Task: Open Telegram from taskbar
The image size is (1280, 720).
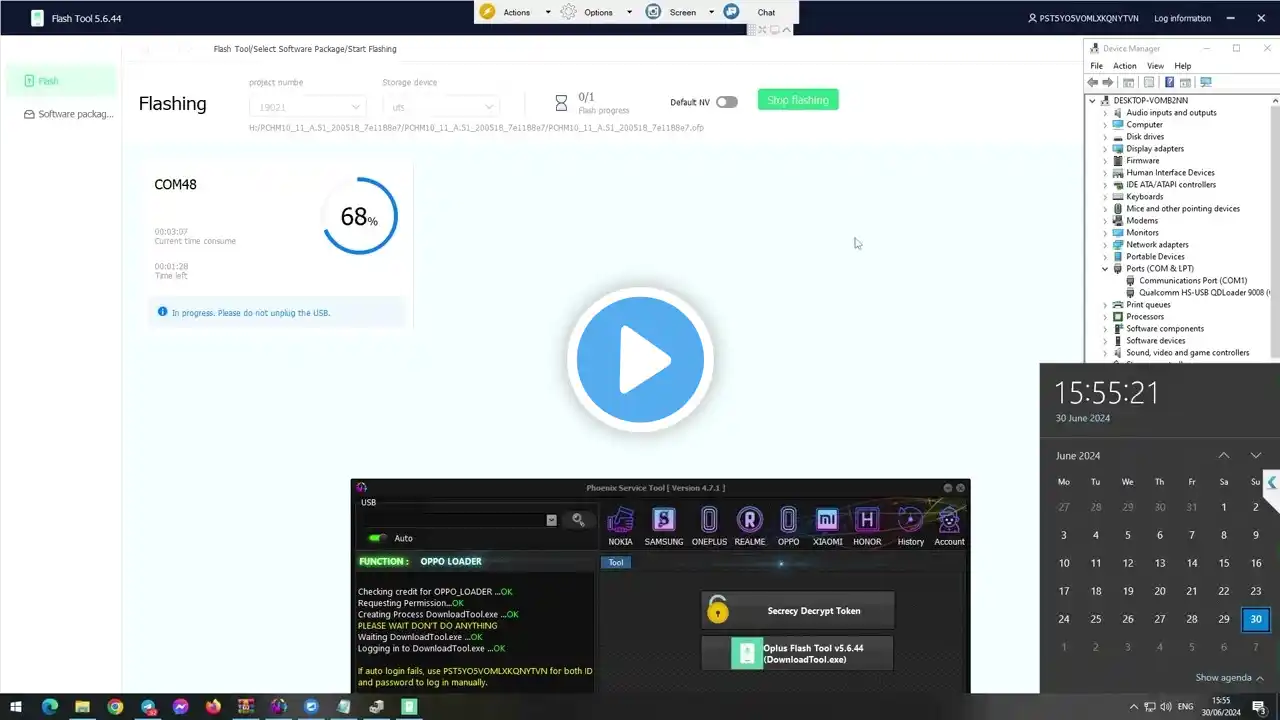Action: pyautogui.click(x=148, y=707)
